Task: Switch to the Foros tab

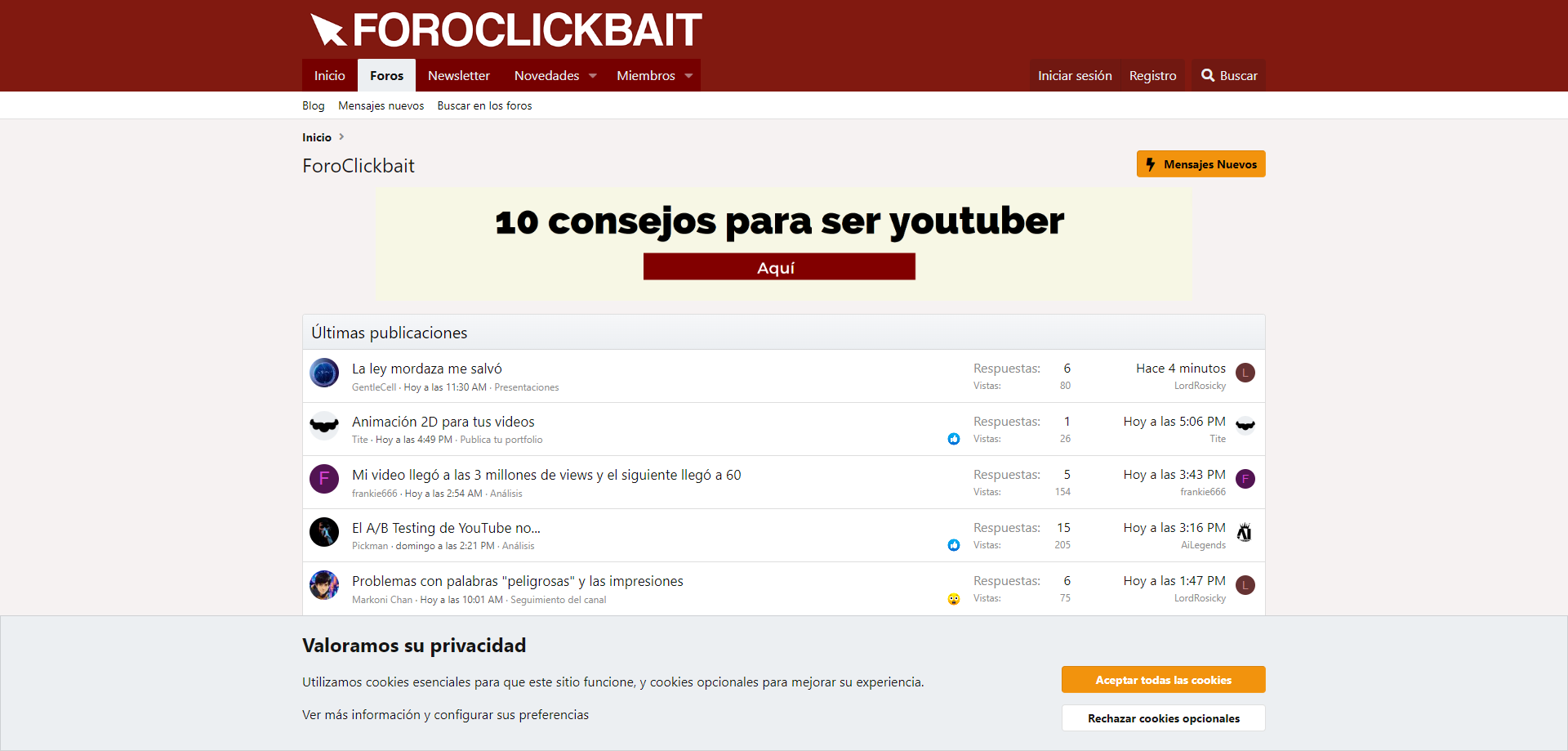Action: click(386, 75)
